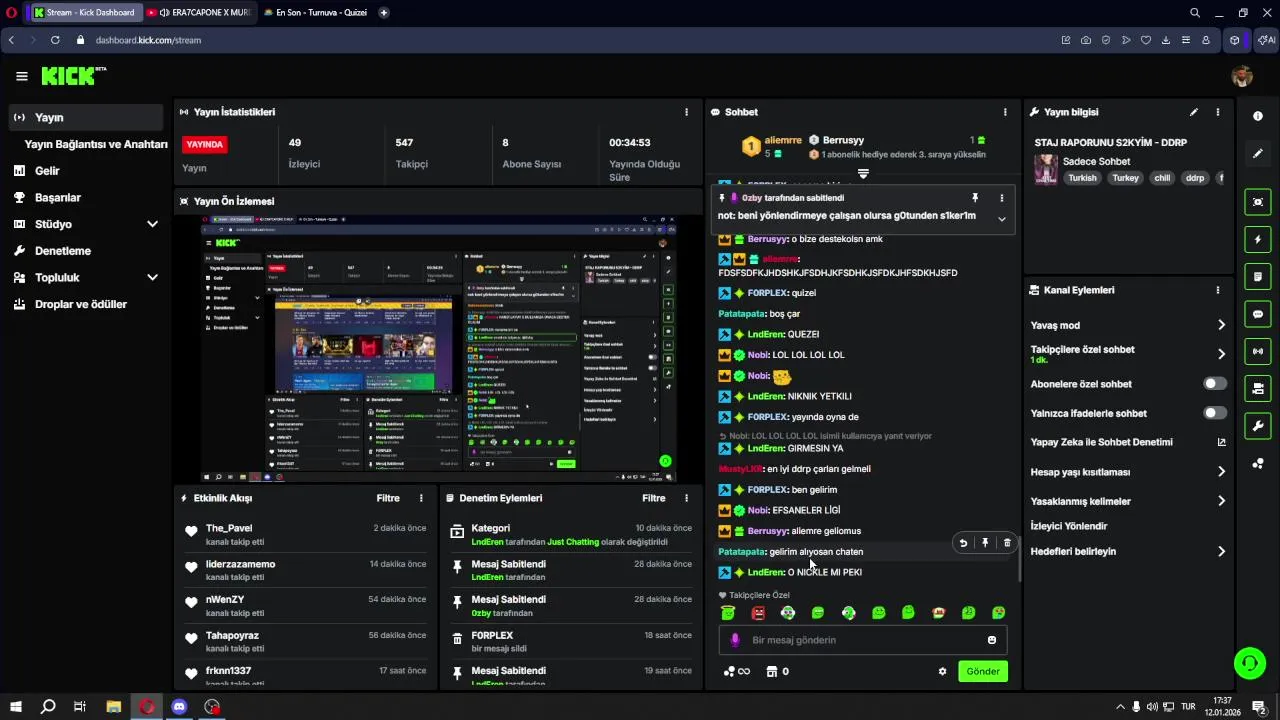
Task: Collapse the chat leaderboard handle
Action: point(863,174)
